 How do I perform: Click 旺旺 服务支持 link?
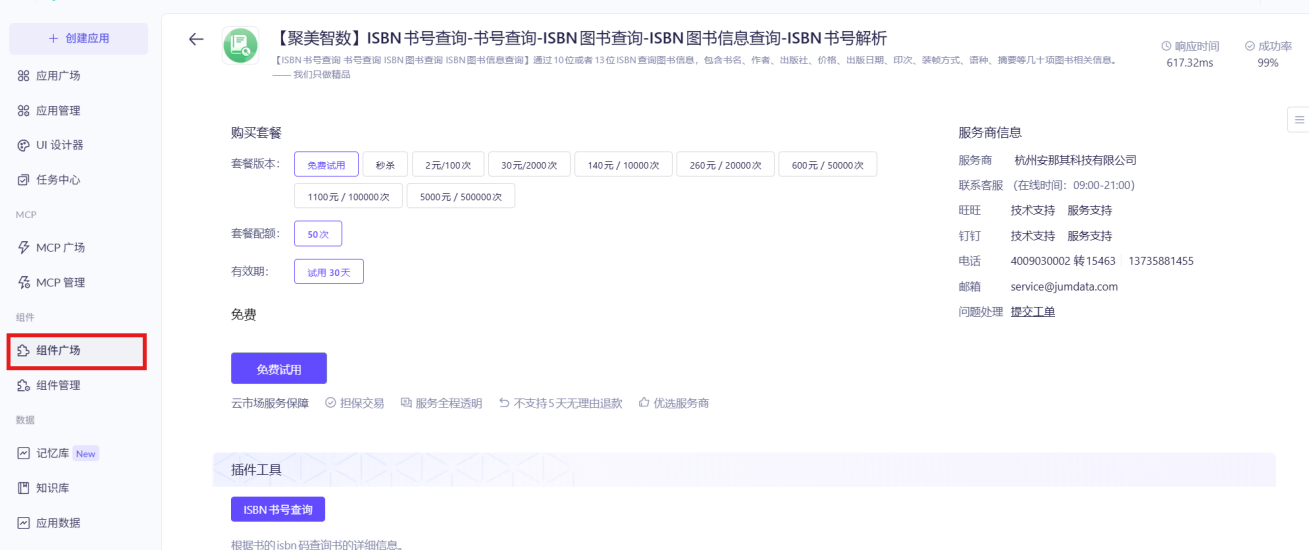click(x=1089, y=211)
